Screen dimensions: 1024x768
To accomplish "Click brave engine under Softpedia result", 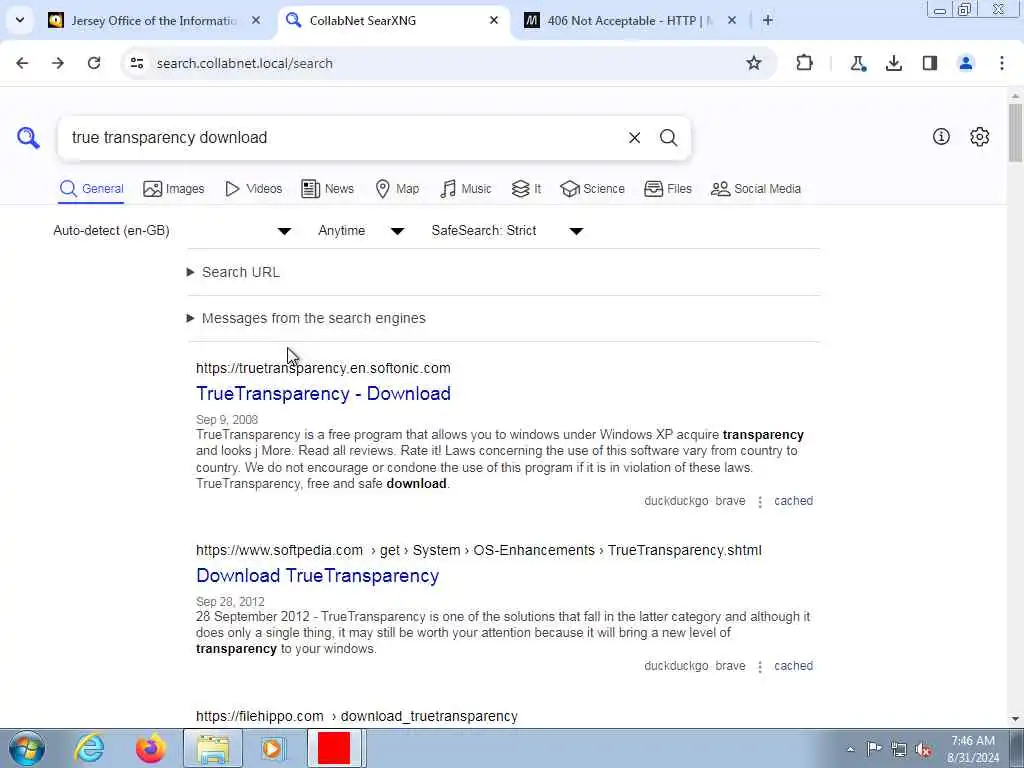I will pyautogui.click(x=730, y=665).
